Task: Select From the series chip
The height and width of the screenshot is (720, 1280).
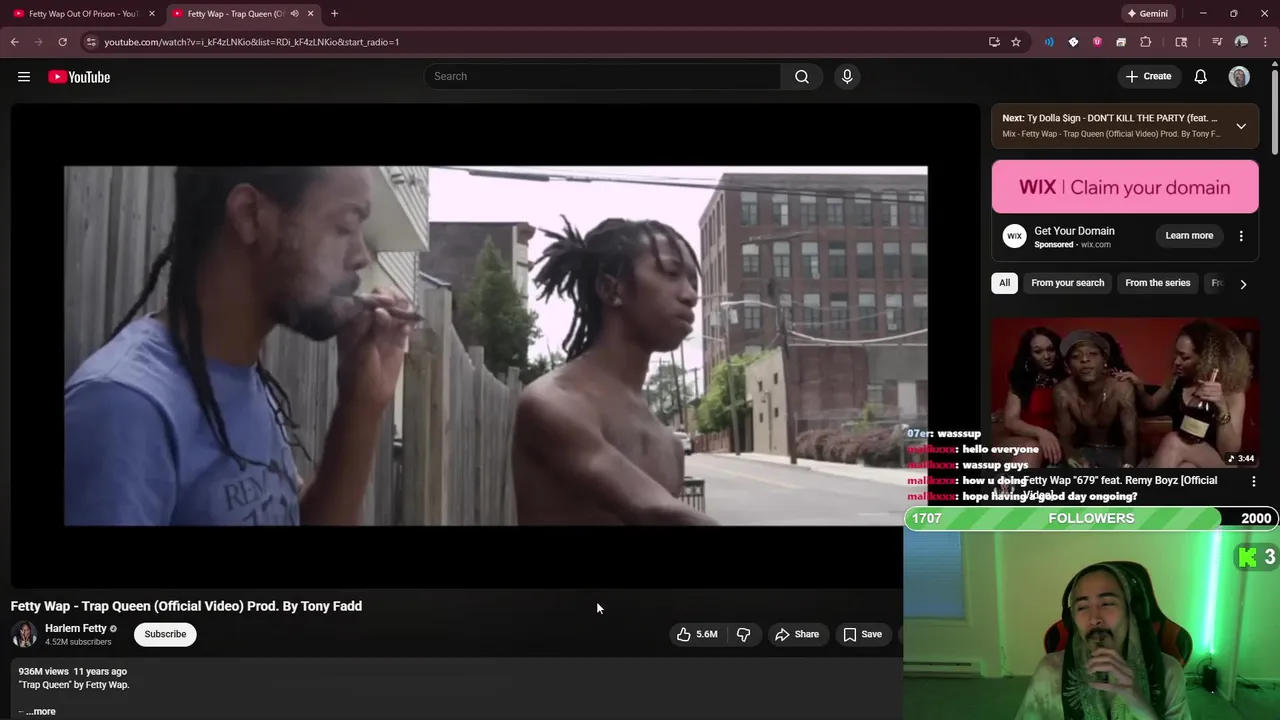Action: [x=1158, y=283]
